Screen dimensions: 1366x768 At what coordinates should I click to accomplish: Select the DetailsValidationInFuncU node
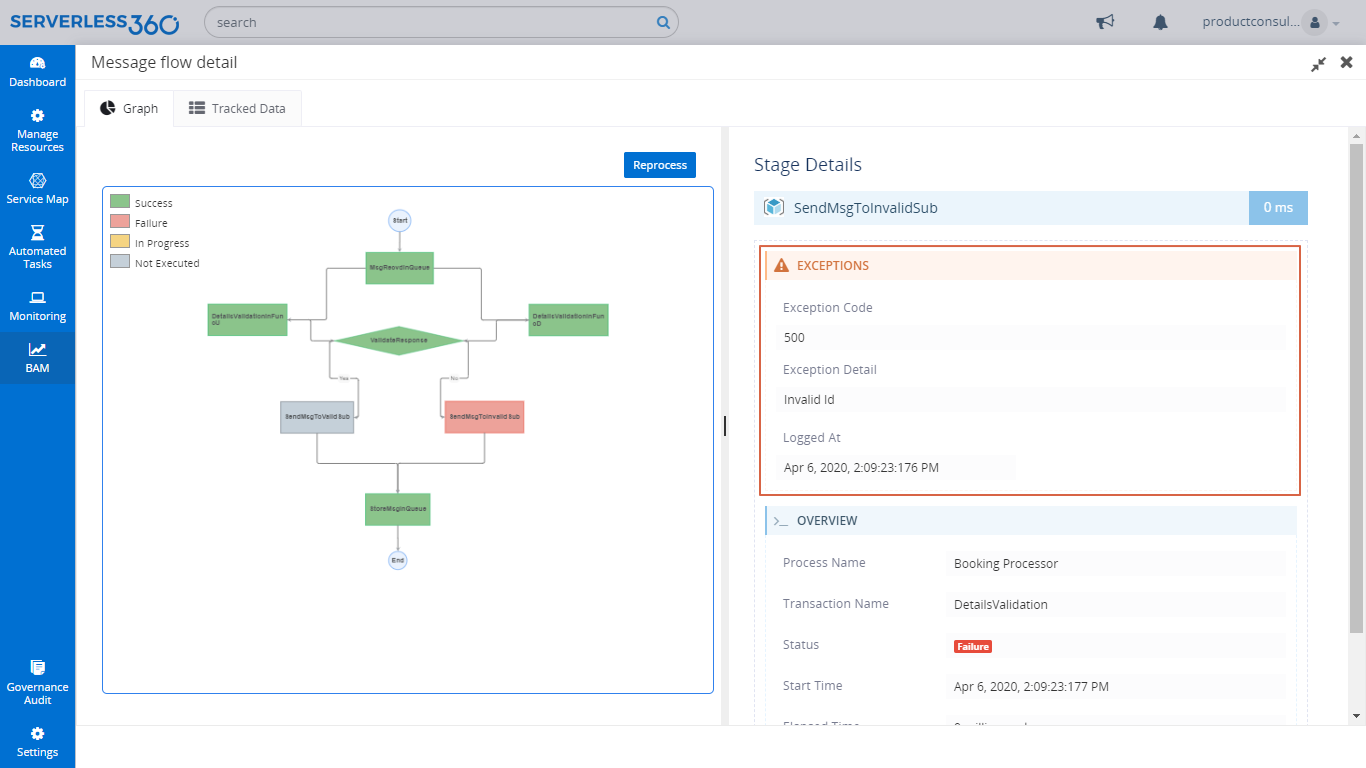[248, 319]
